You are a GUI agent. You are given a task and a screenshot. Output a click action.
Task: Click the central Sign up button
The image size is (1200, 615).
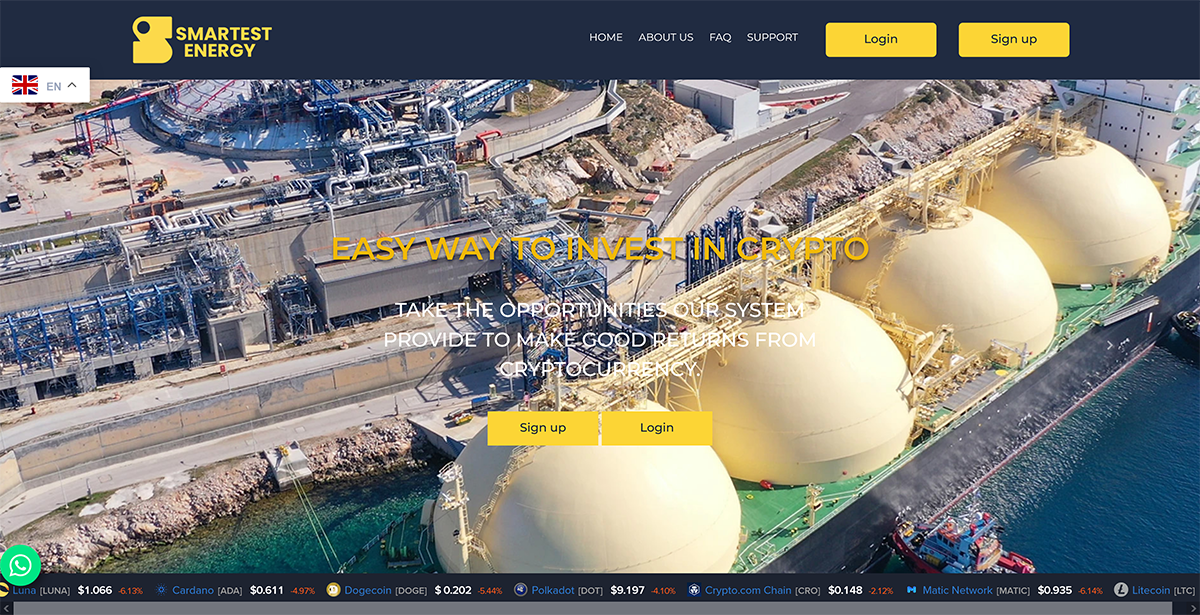point(543,428)
